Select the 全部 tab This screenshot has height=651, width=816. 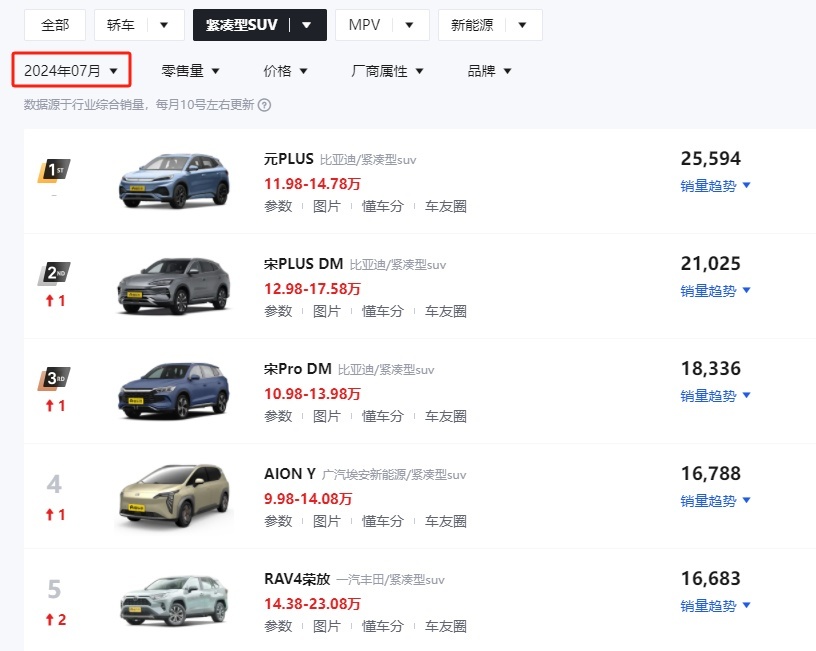[55, 25]
